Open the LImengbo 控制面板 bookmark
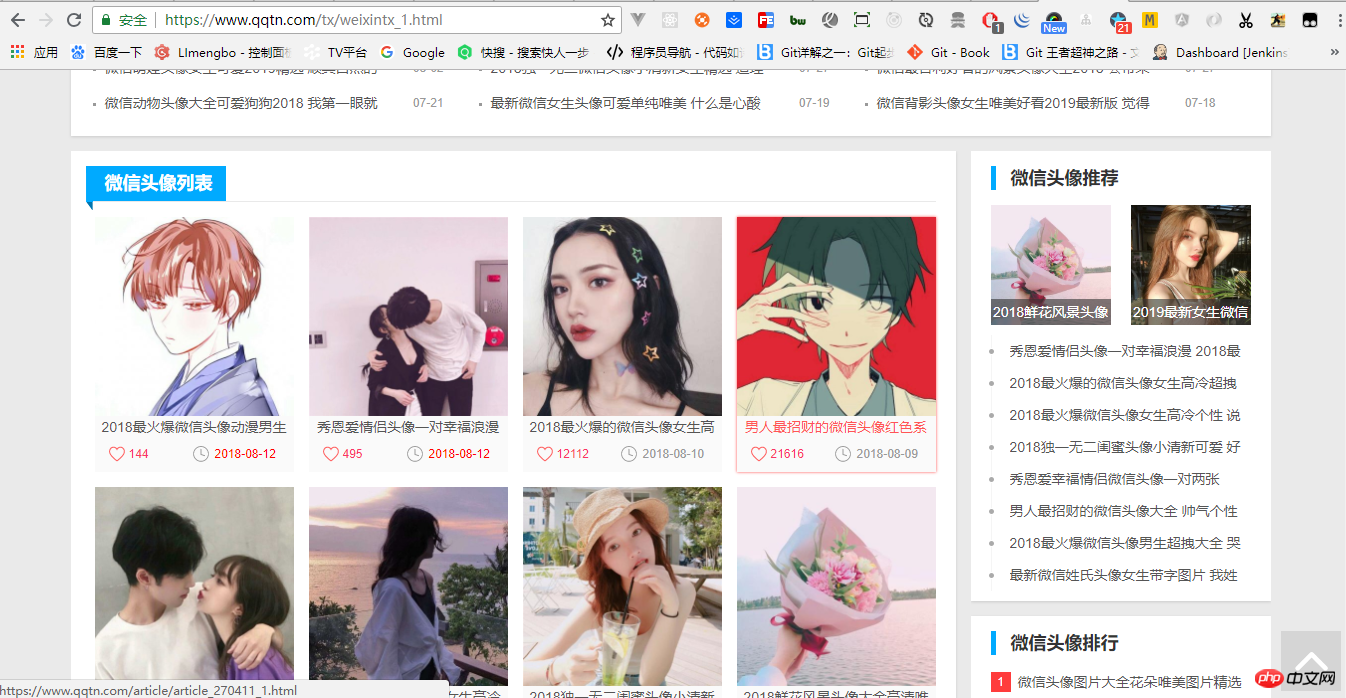Image resolution: width=1346 pixels, height=698 pixels. [224, 52]
